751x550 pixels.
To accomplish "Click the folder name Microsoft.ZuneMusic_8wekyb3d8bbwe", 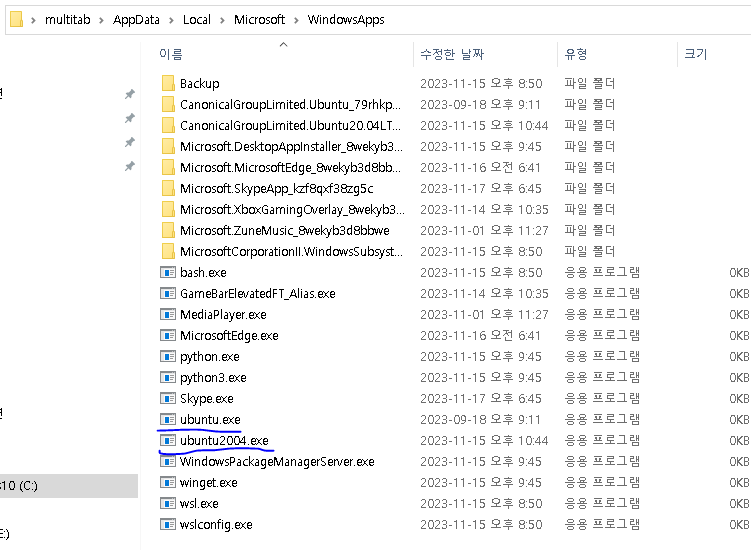I will tap(284, 230).
